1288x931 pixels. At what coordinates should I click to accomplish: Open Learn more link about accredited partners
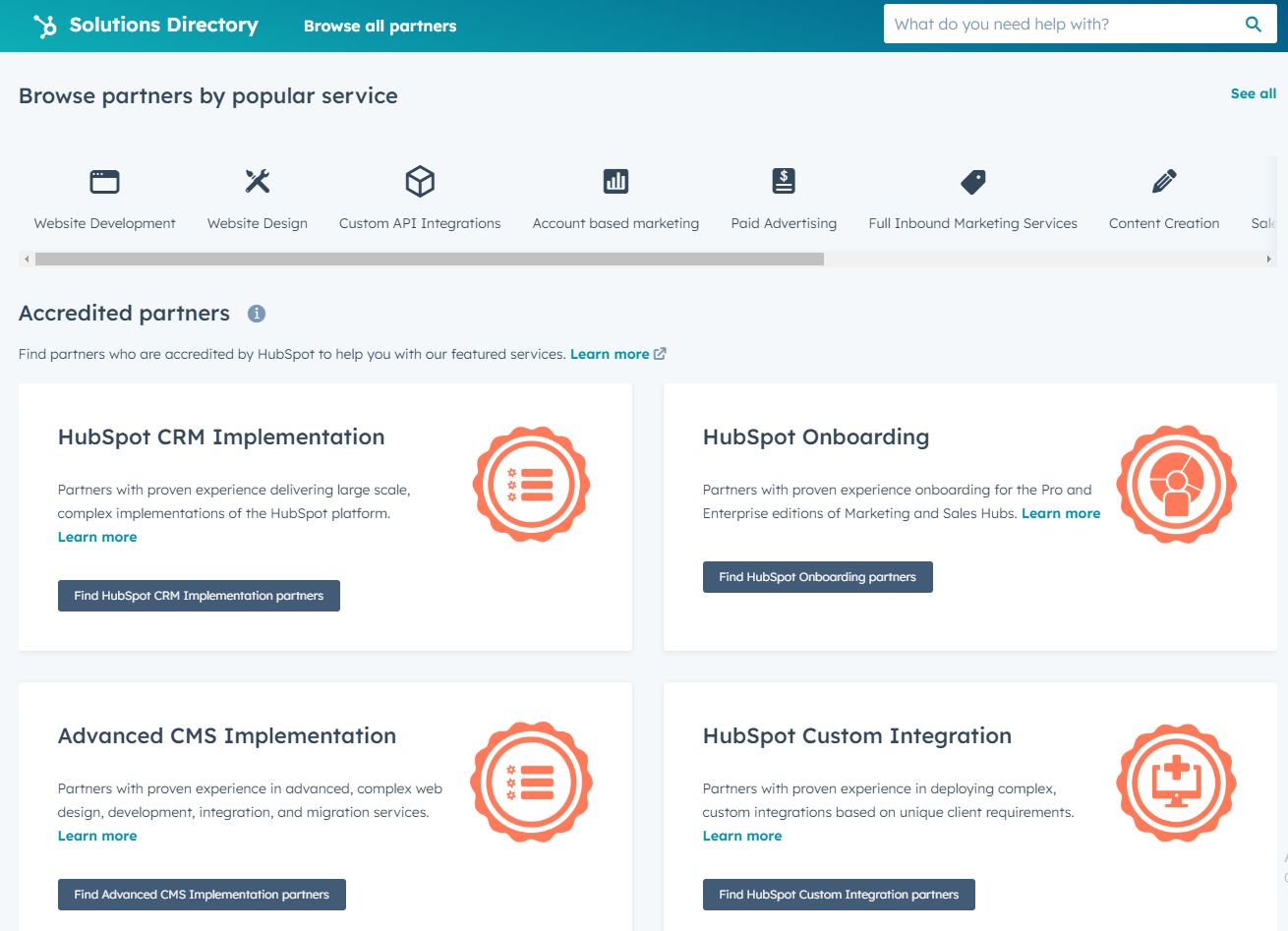pos(610,354)
